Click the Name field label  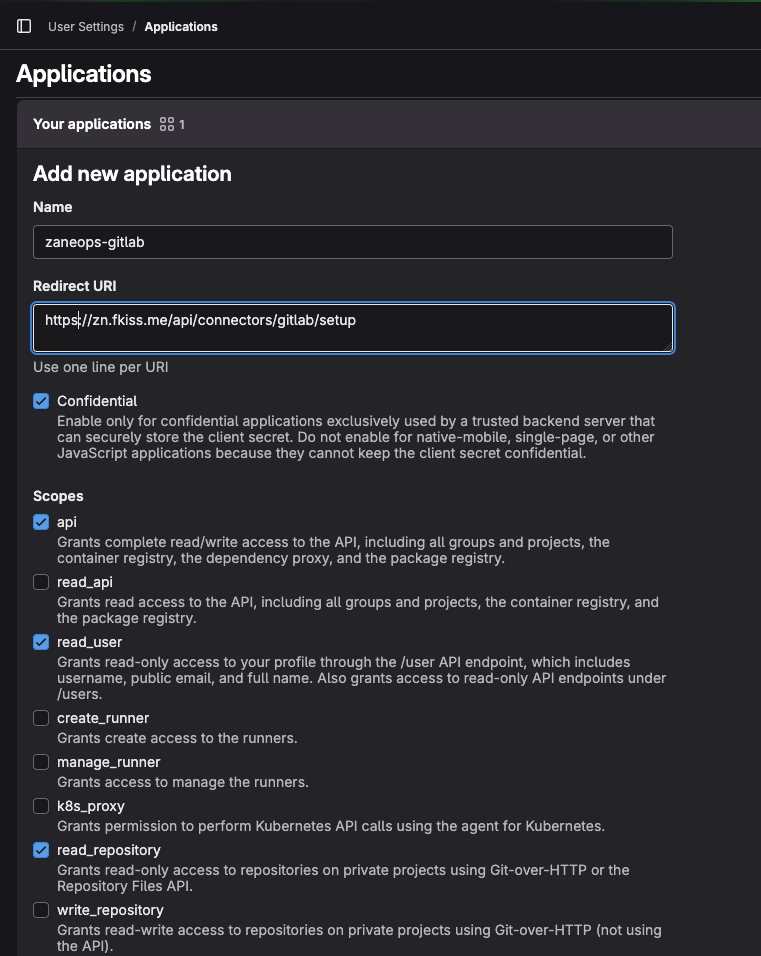[52, 207]
